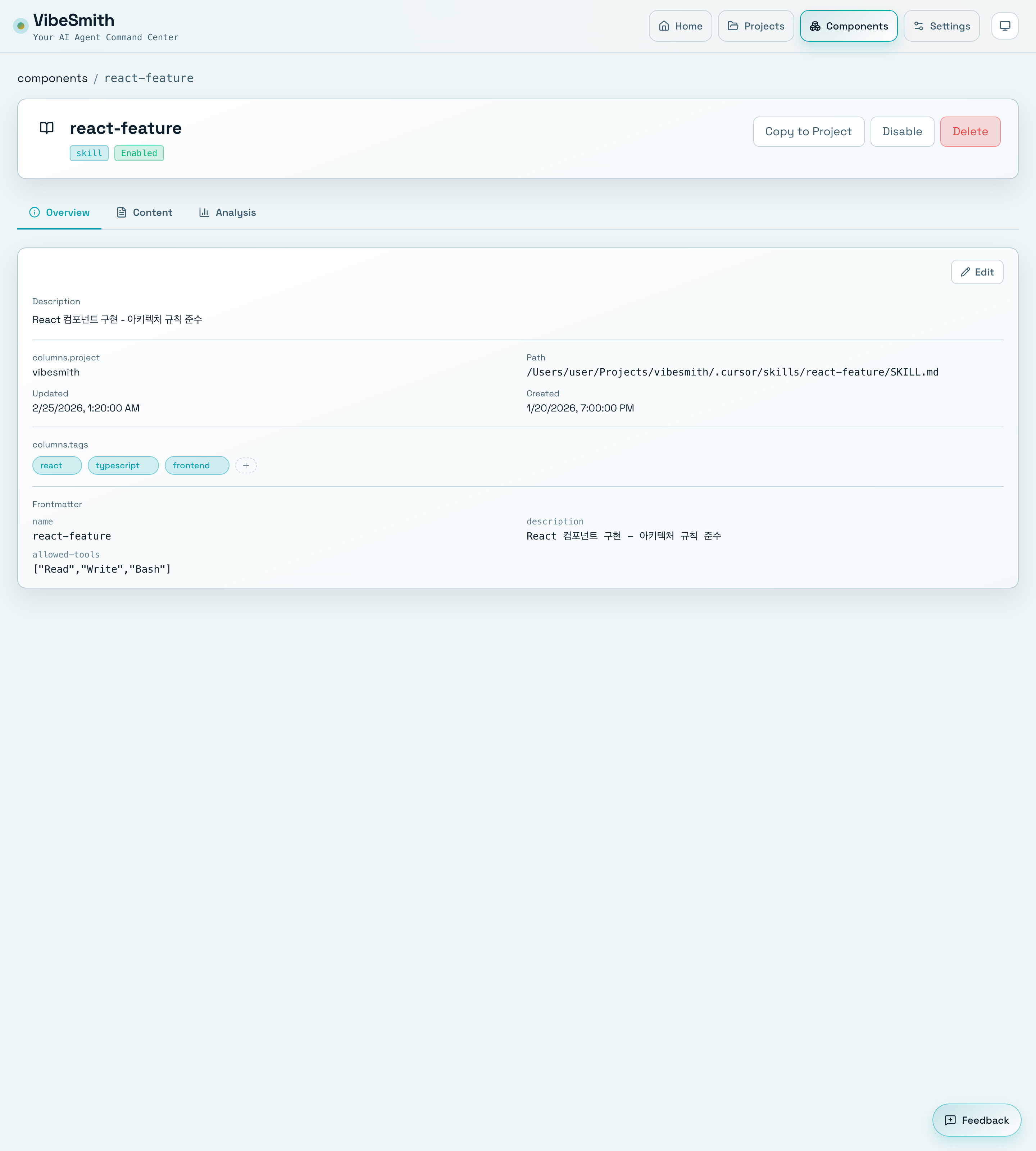Select the Overview tab
This screenshot has height=1151, width=1036.
point(60,212)
